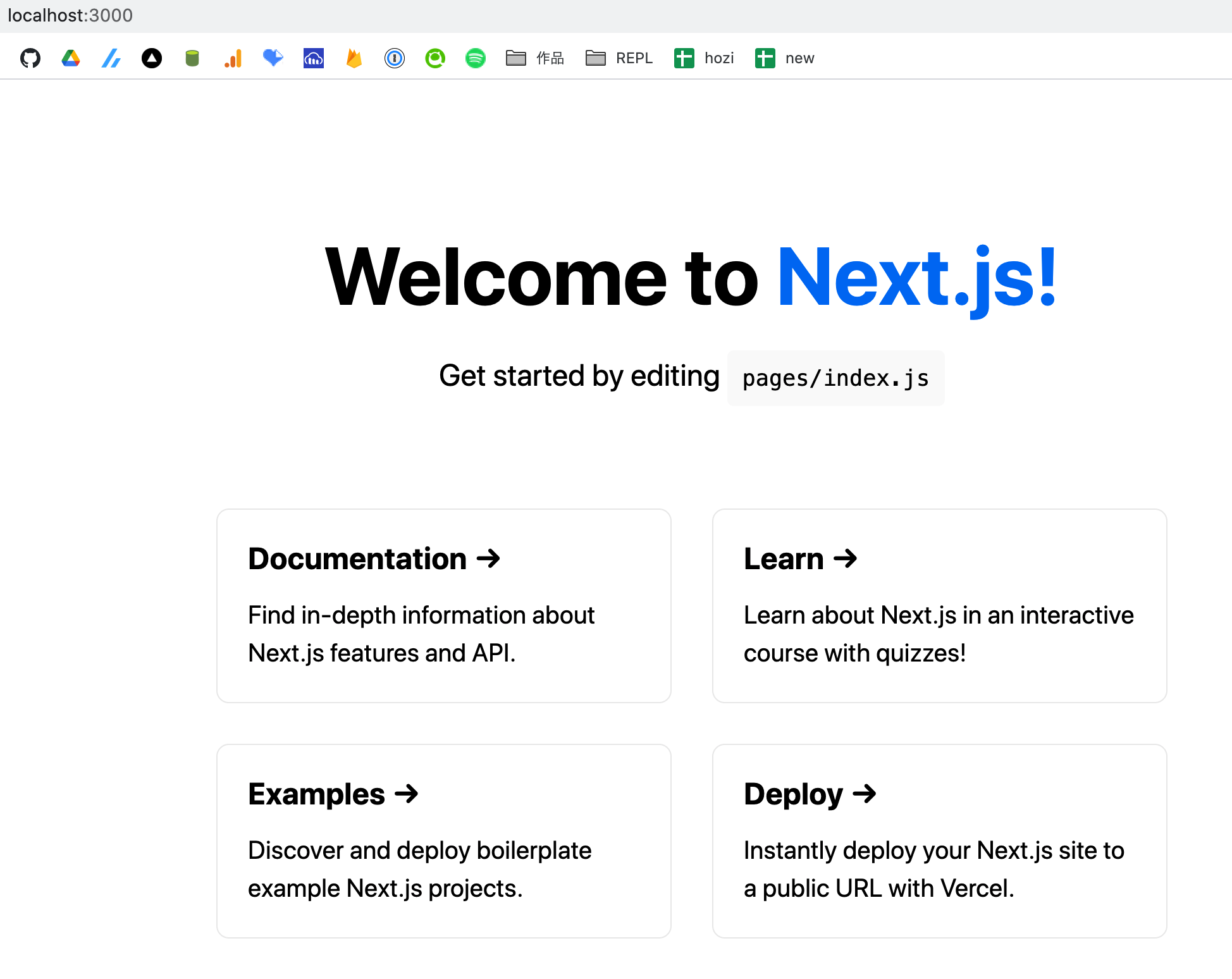The height and width of the screenshot is (979, 1232).
Task: Open the Google Analytics bookmark
Action: pos(232,58)
